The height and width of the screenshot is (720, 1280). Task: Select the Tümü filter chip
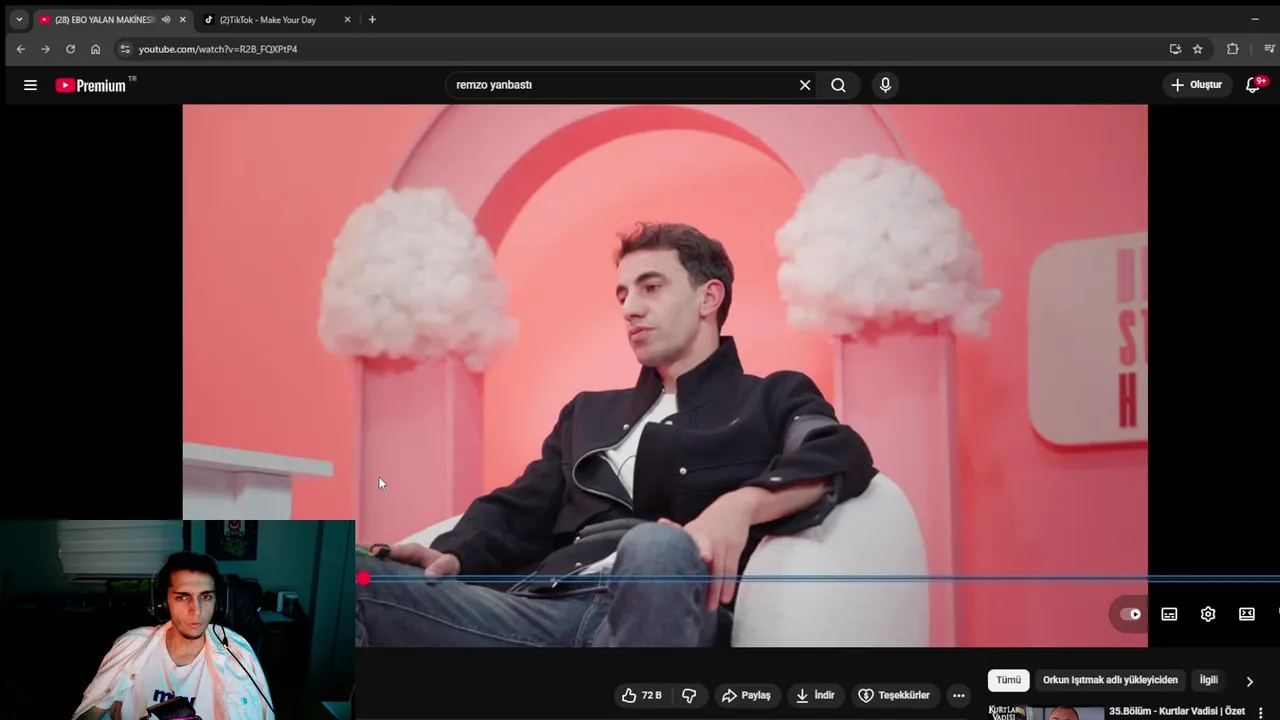1008,680
